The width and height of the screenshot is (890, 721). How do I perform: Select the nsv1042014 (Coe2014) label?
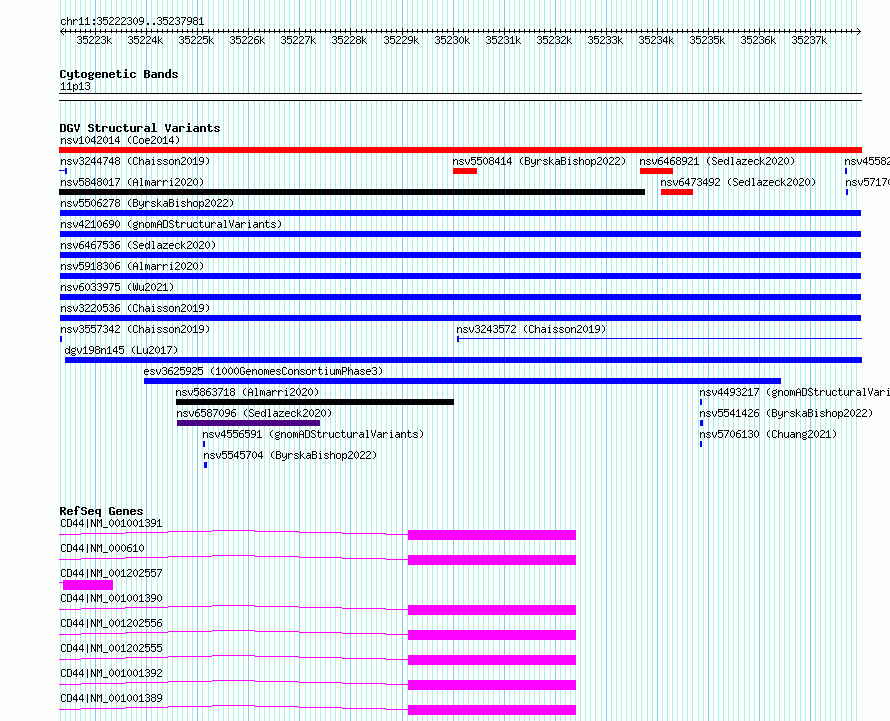120,140
